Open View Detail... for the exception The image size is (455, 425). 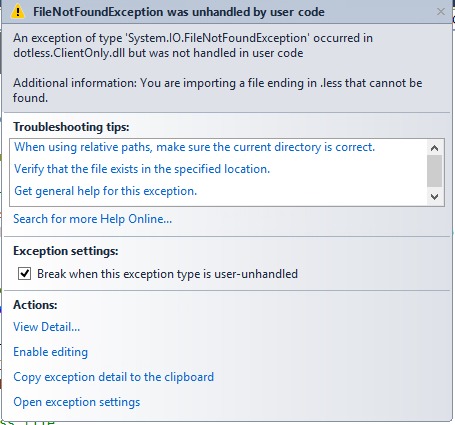47,327
